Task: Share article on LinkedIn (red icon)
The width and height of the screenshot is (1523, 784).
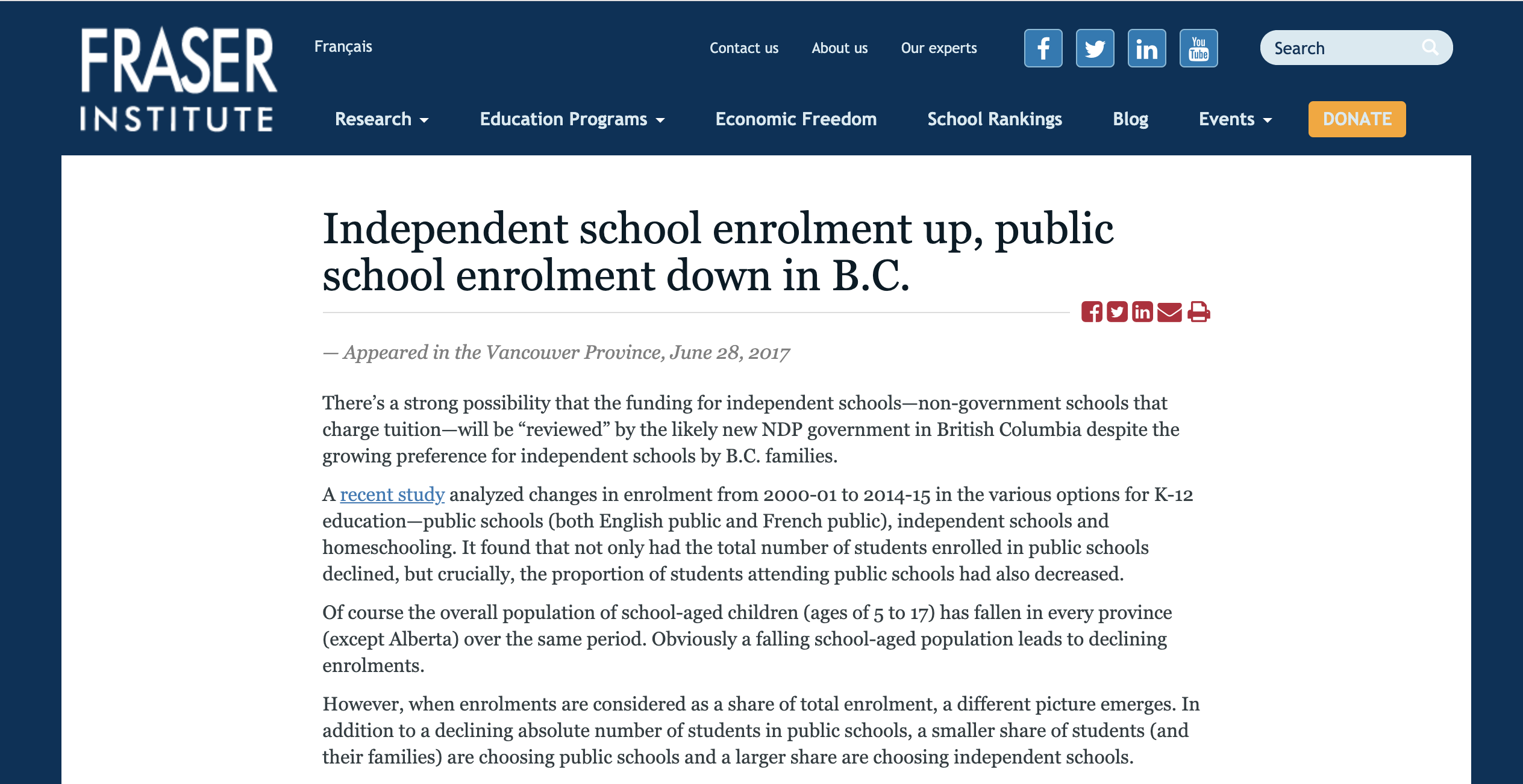Action: pos(1142,312)
